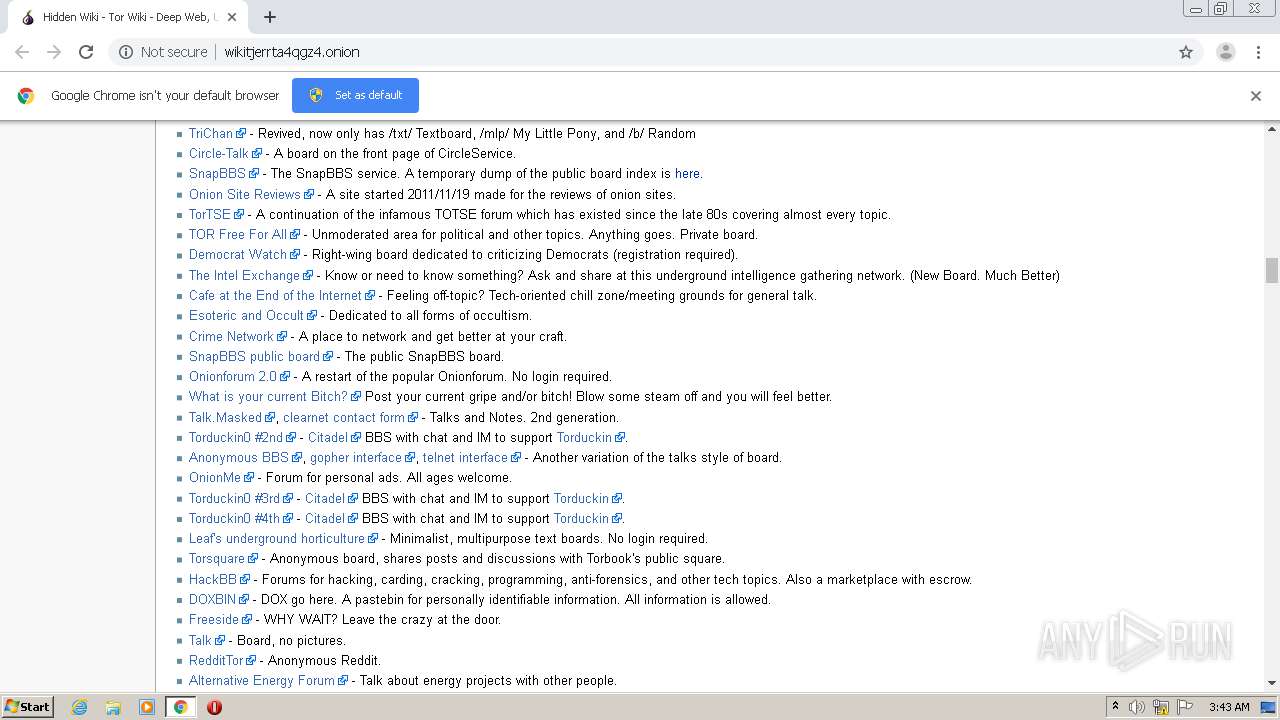Open the Citadel link on #2nd row

tap(328, 437)
